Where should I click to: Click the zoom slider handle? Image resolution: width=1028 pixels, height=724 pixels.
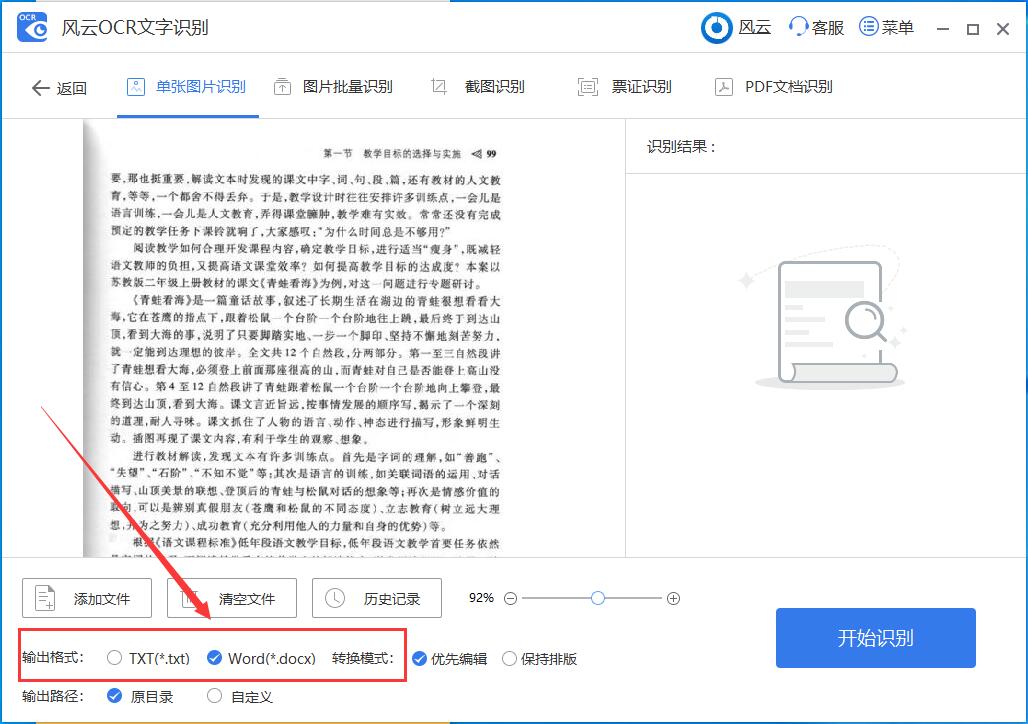pyautogui.click(x=597, y=598)
